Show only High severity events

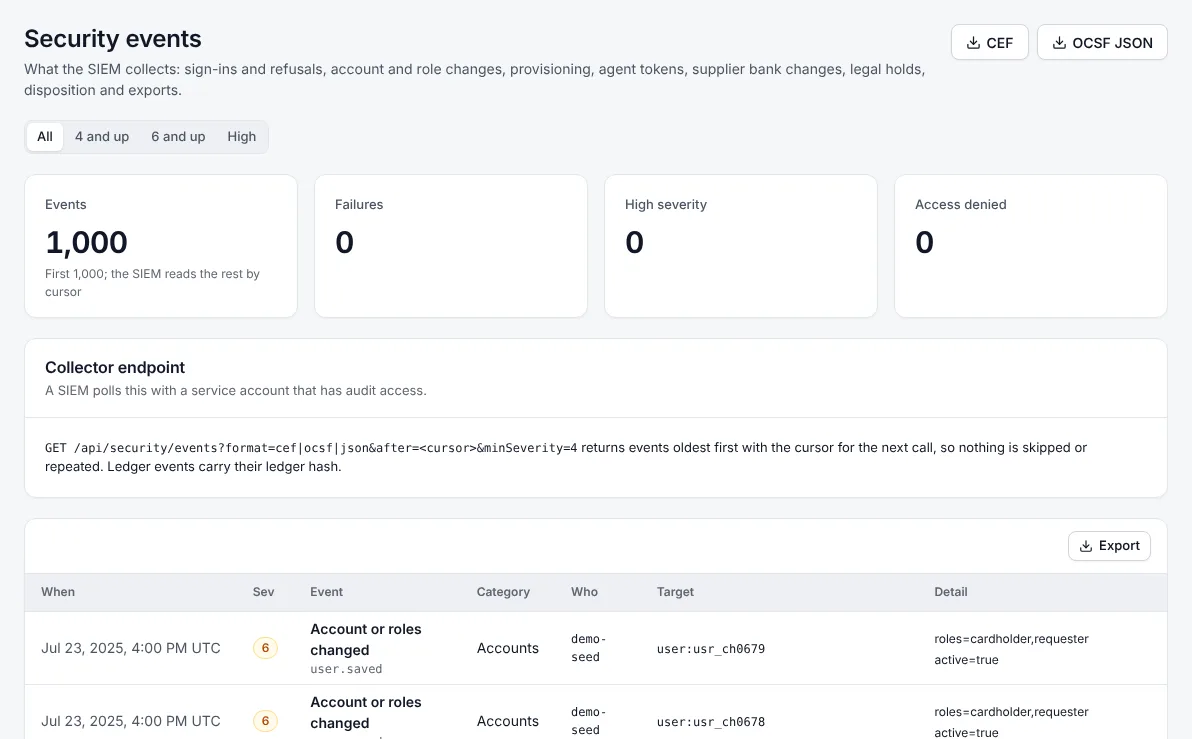242,137
